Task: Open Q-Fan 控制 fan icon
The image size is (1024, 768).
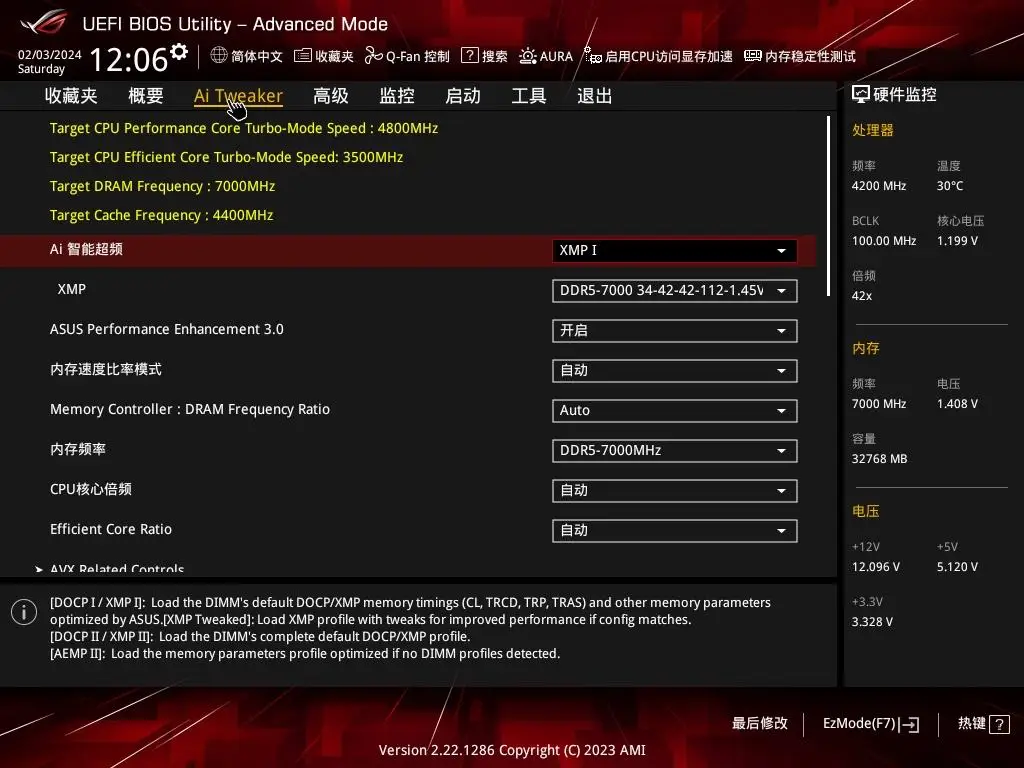Action: click(373, 56)
